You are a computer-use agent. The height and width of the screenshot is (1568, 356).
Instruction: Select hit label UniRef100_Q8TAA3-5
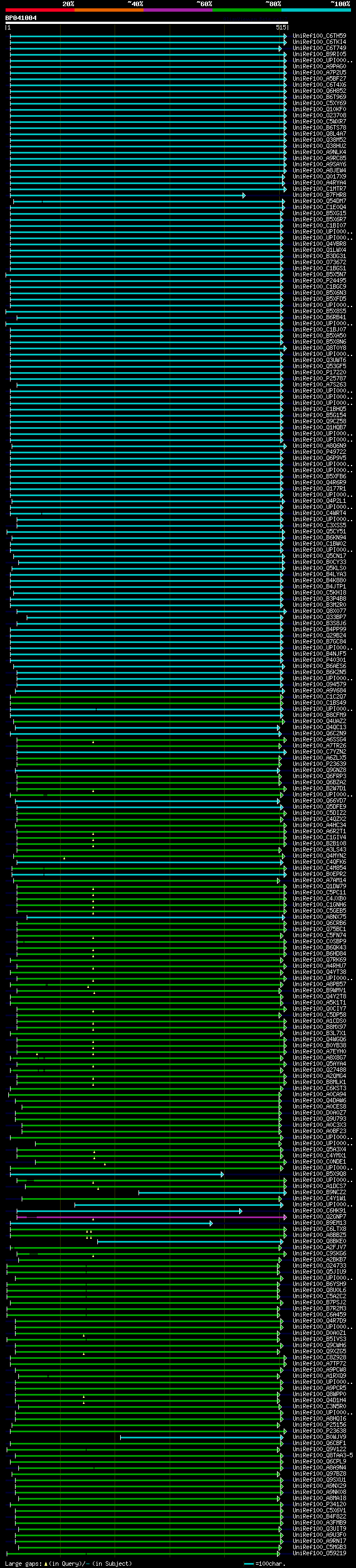click(323, 1456)
